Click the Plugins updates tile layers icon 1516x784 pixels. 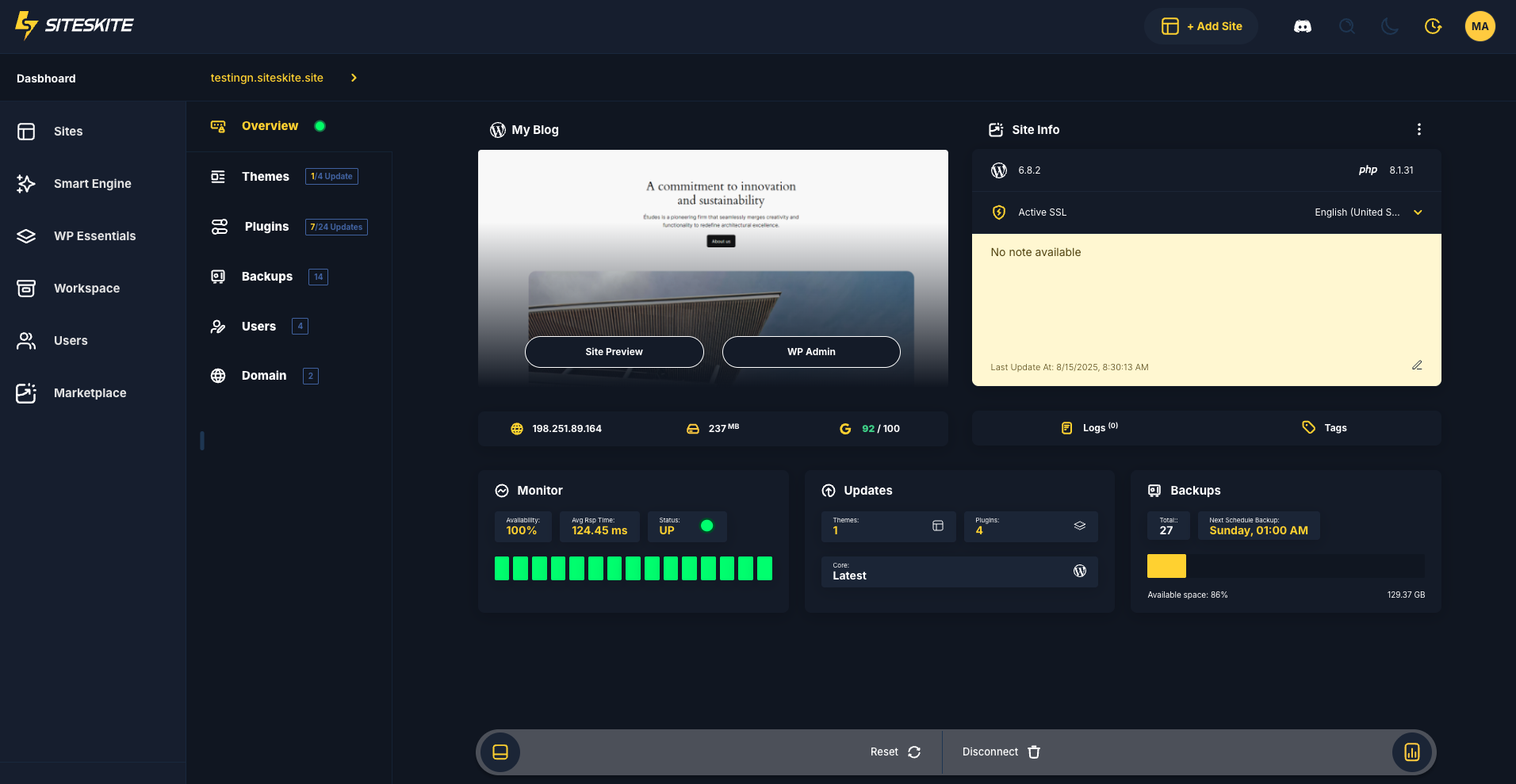(1080, 526)
